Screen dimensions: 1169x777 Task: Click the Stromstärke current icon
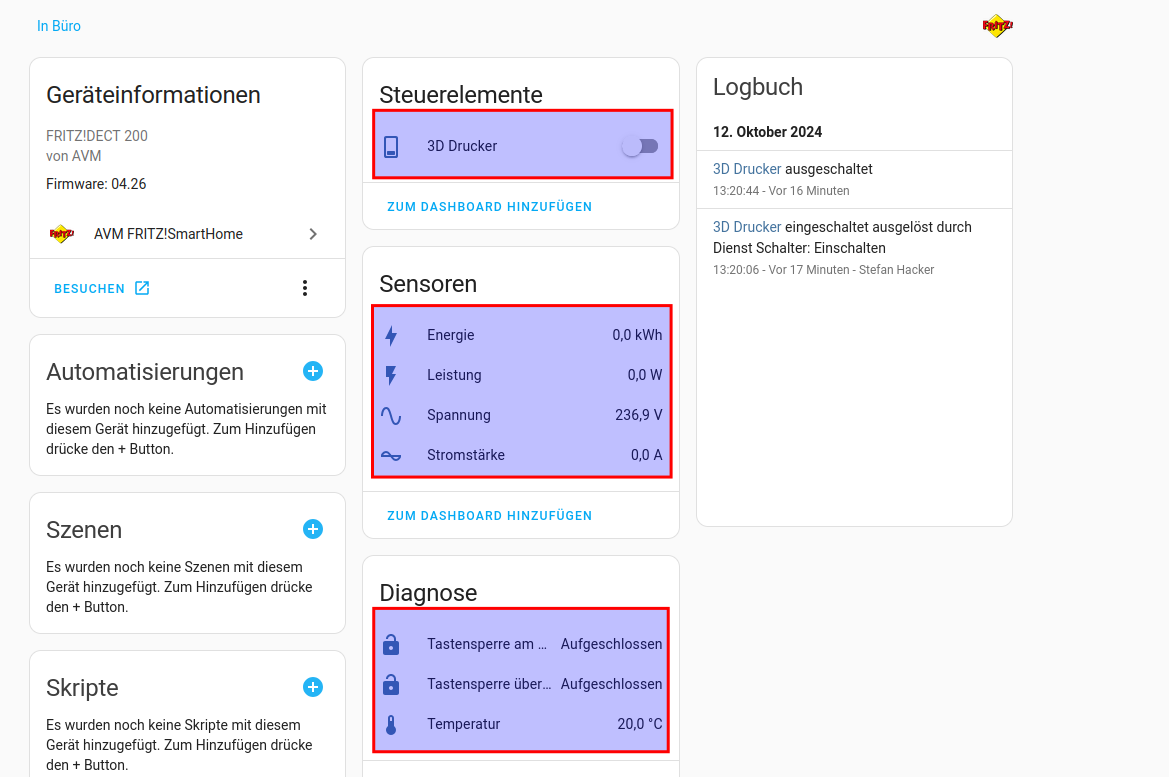[391, 456]
